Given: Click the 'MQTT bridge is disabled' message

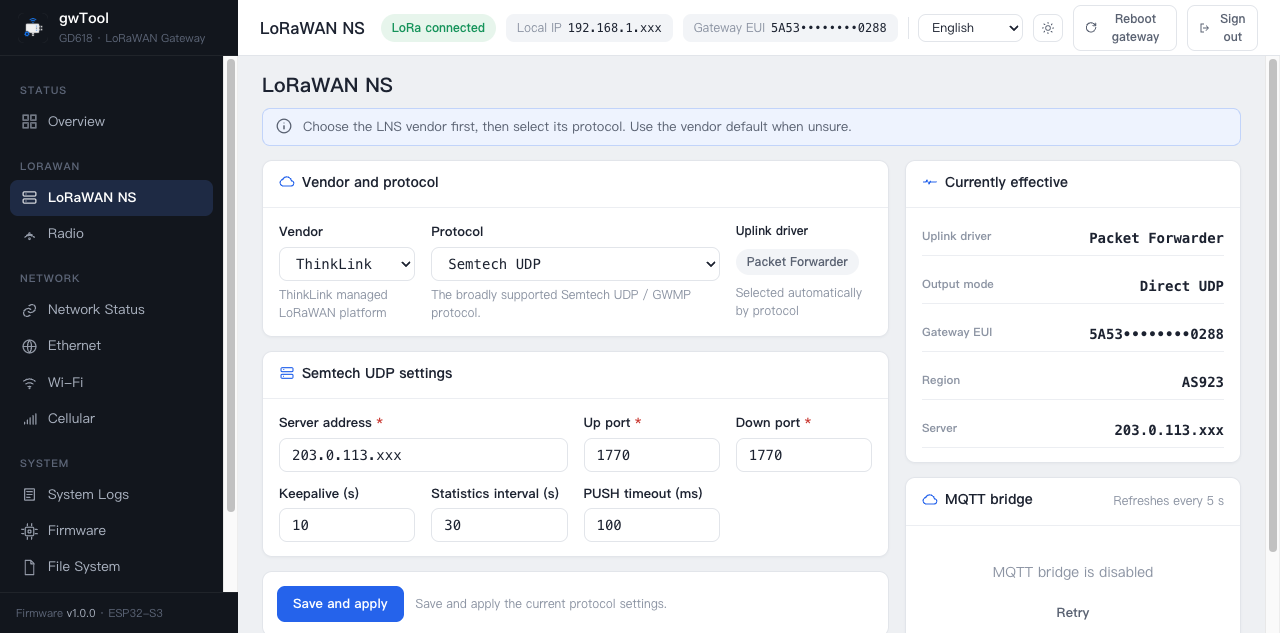Looking at the screenshot, I should click(x=1073, y=572).
